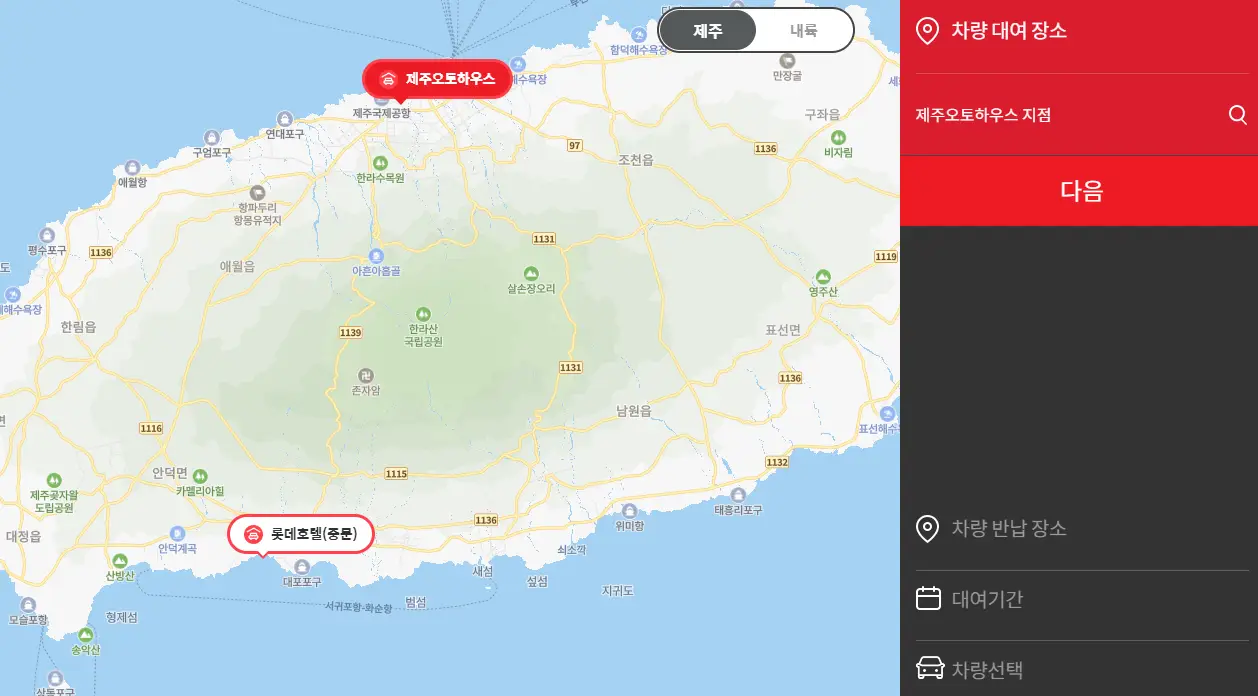Open the 대여기간 selection panel
The width and height of the screenshot is (1258, 696).
coord(1080,597)
